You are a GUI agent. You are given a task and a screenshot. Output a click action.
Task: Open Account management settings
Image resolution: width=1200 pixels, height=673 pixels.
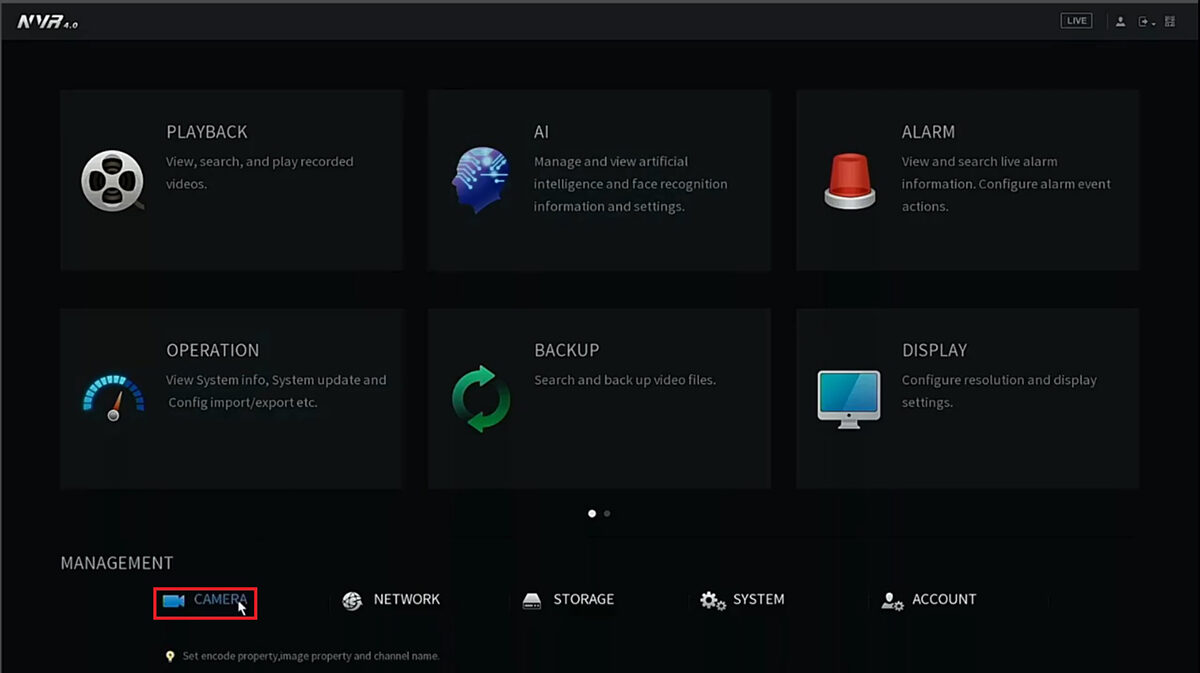coord(929,600)
